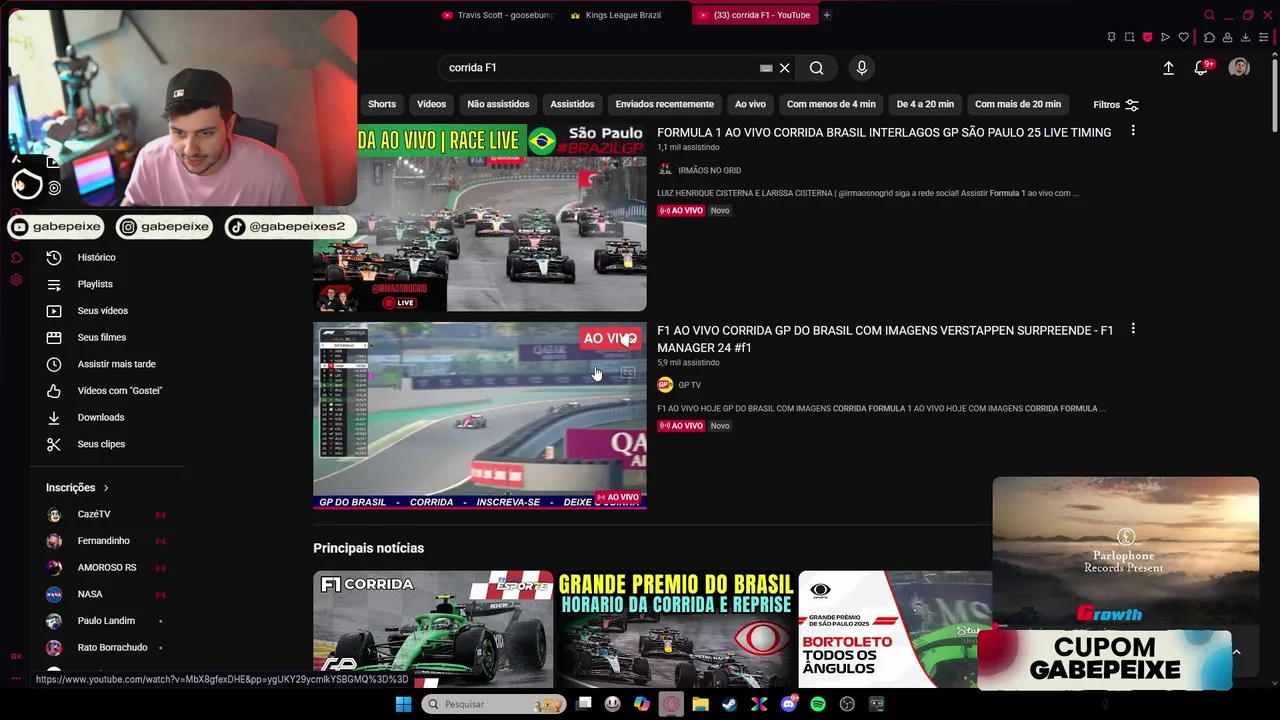The width and height of the screenshot is (1280, 720).
Task: Toggle the Ao vivo filter chip
Action: coord(750,104)
